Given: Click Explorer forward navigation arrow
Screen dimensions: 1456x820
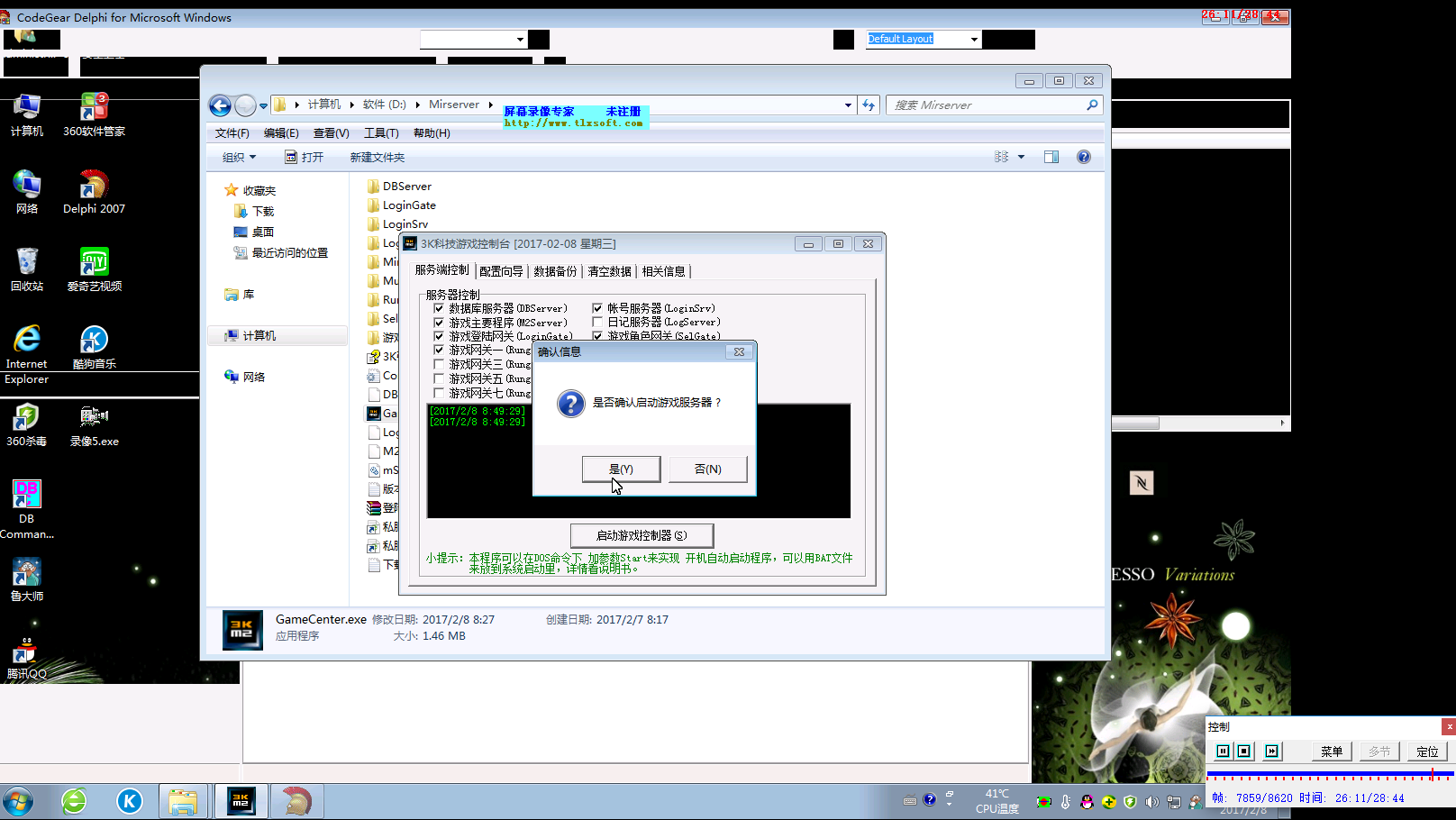Looking at the screenshot, I should click(245, 105).
